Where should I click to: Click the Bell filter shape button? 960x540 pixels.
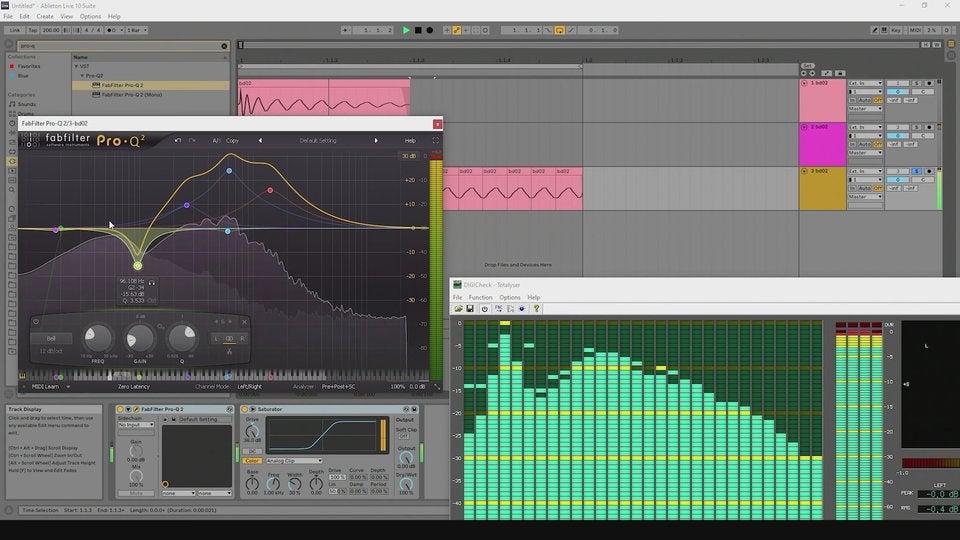[50, 338]
